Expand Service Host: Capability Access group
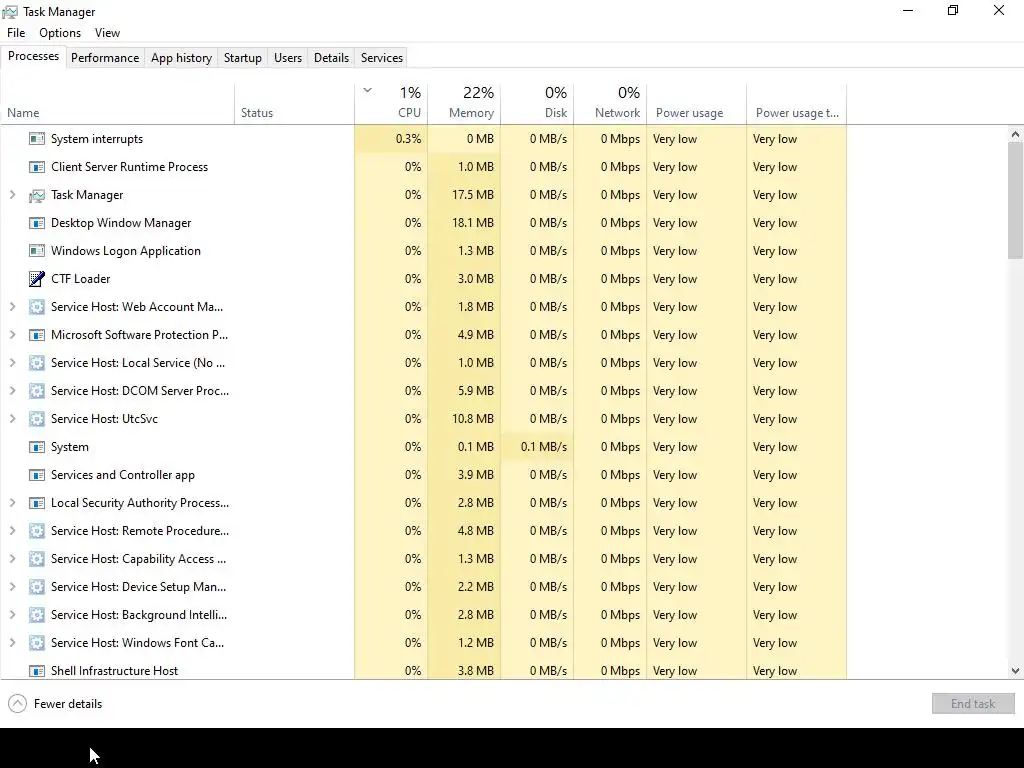1024x768 pixels. point(12,559)
